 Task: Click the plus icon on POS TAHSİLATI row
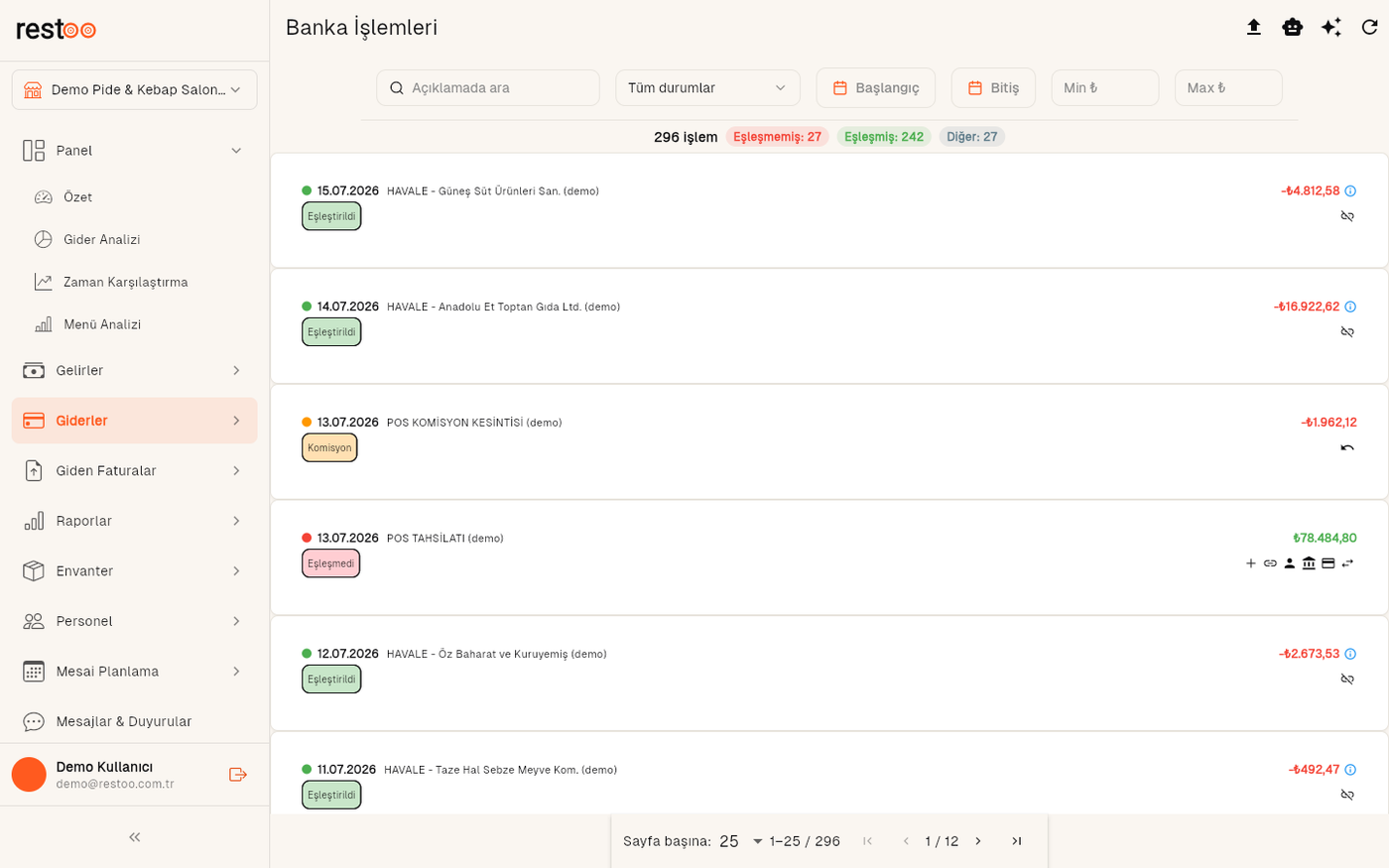pos(1251,563)
